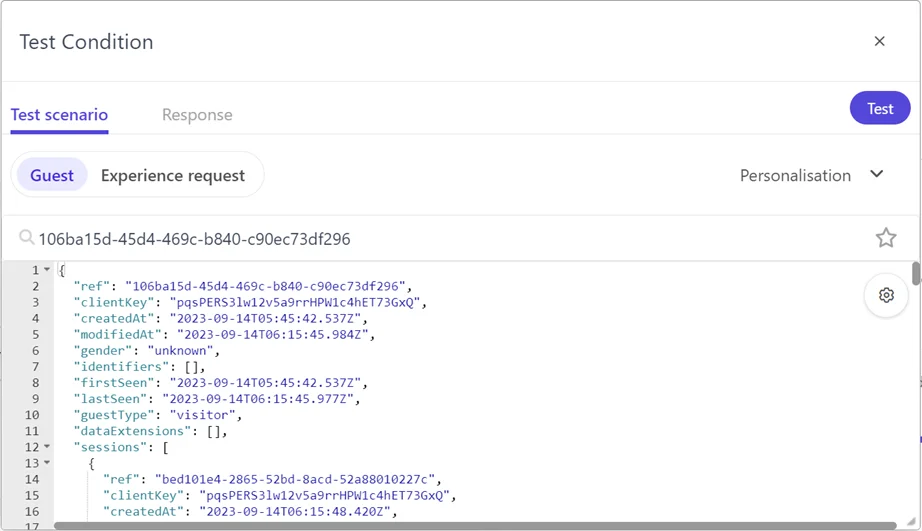Click the search magnifier icon
The height and width of the screenshot is (531, 922).
click(x=26, y=237)
